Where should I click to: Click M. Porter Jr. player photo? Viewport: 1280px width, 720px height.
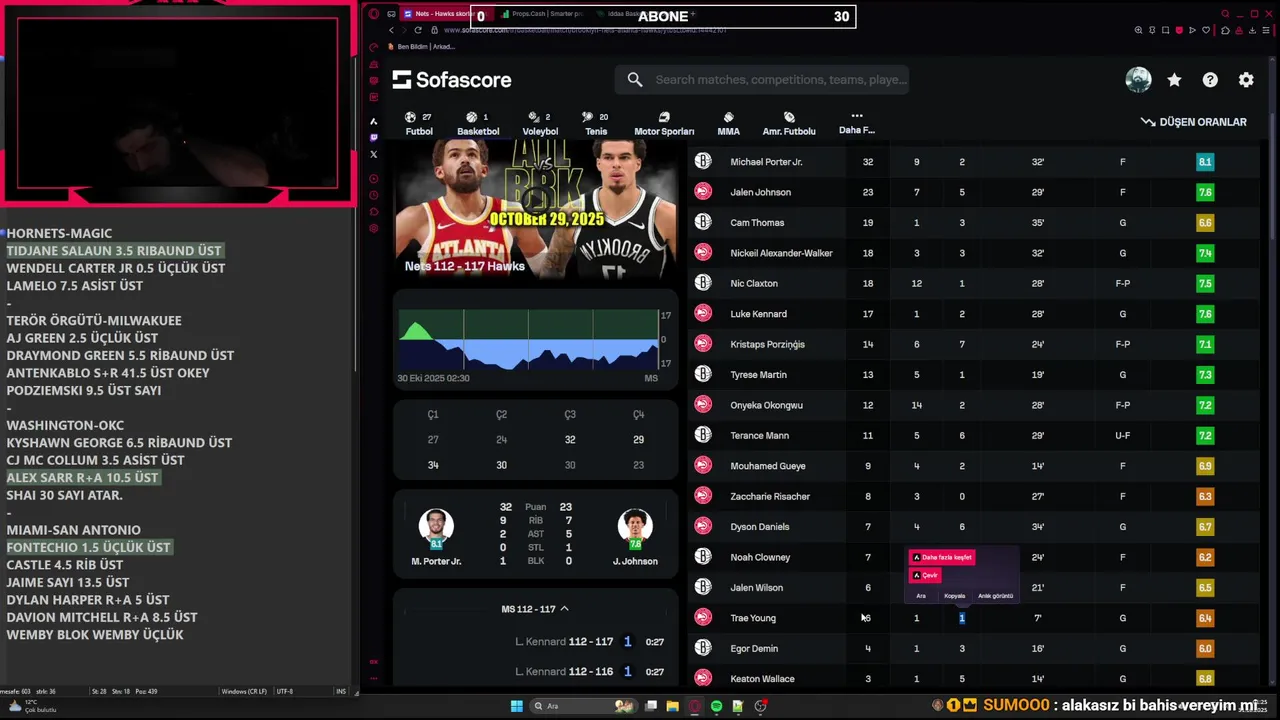pyautogui.click(x=436, y=525)
